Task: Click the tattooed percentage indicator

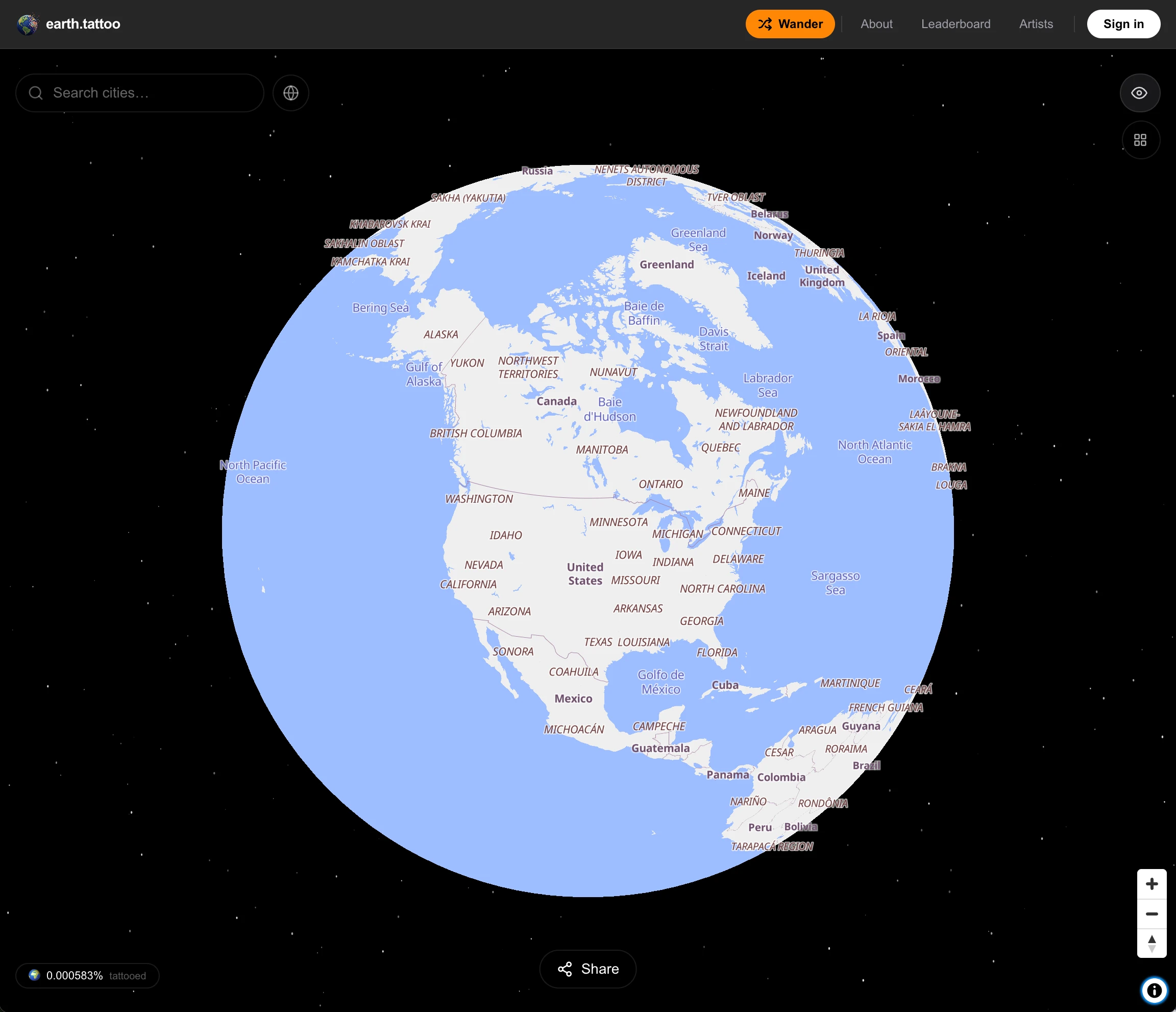Action: (x=87, y=975)
